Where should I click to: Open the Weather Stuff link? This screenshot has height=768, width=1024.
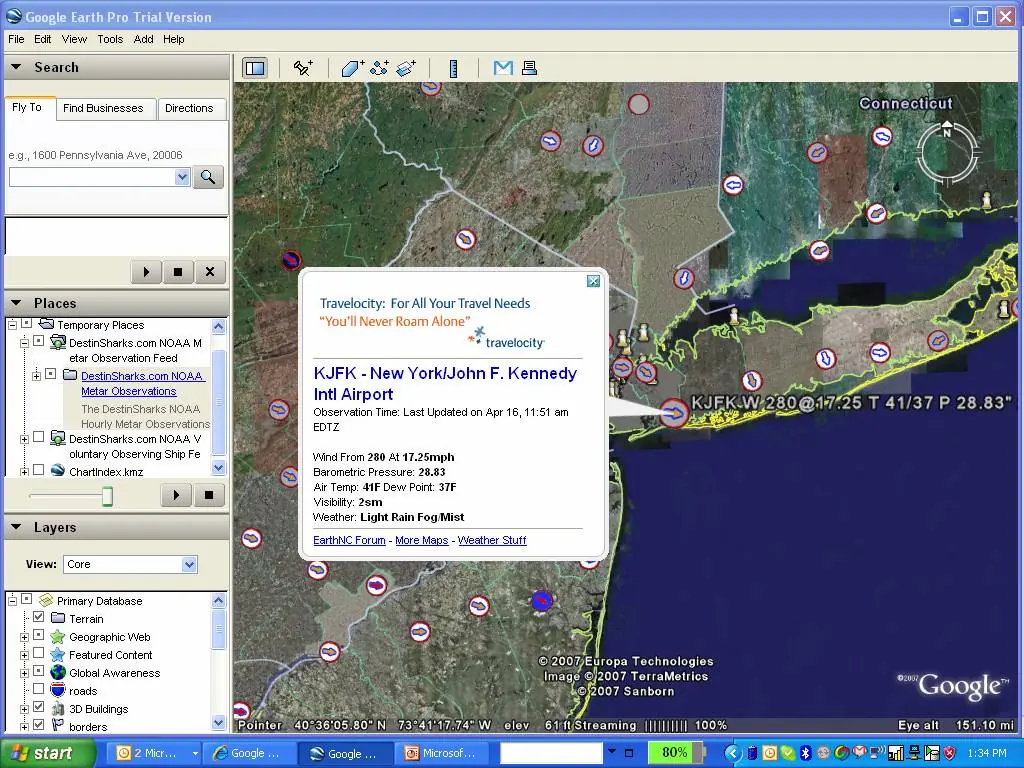(x=492, y=540)
